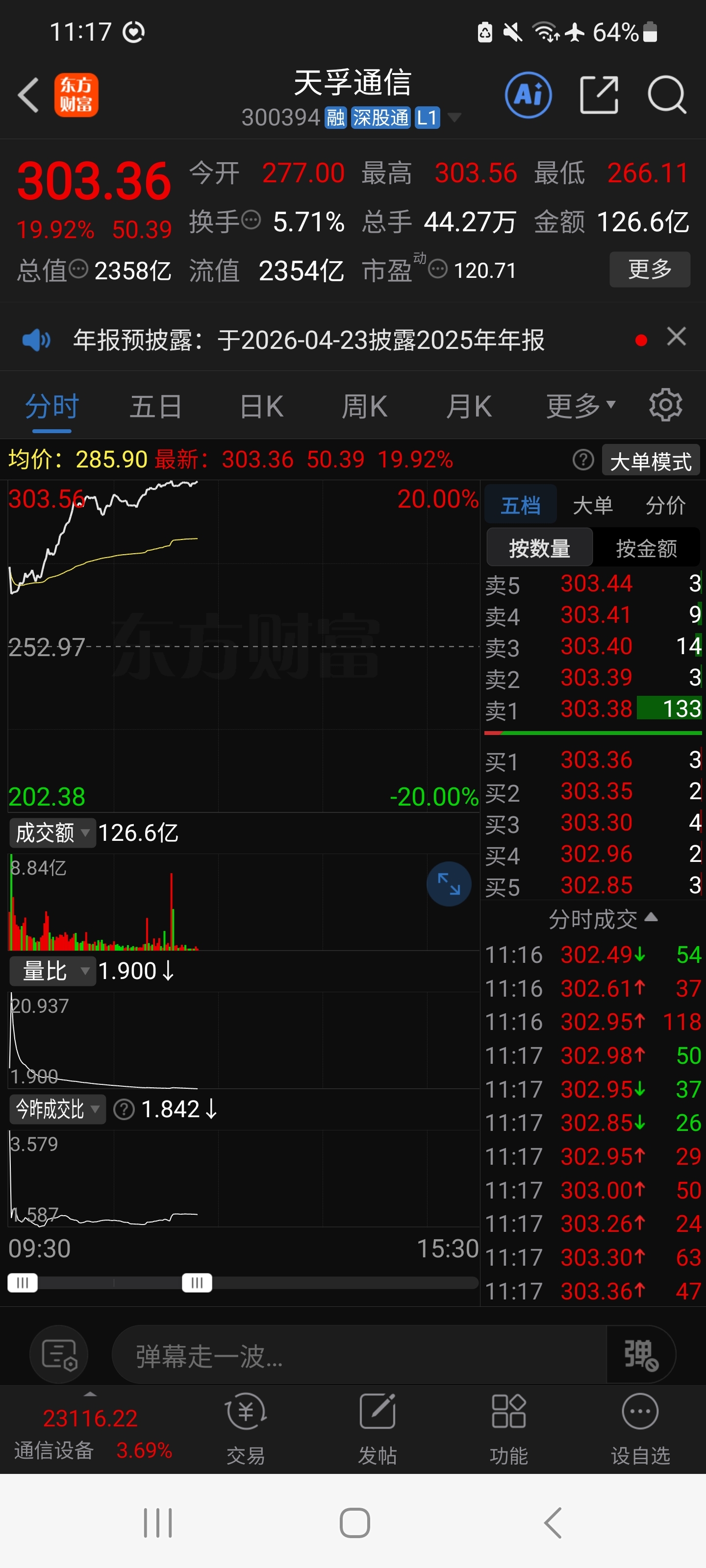Open 发帖 post icon

tap(377, 1430)
